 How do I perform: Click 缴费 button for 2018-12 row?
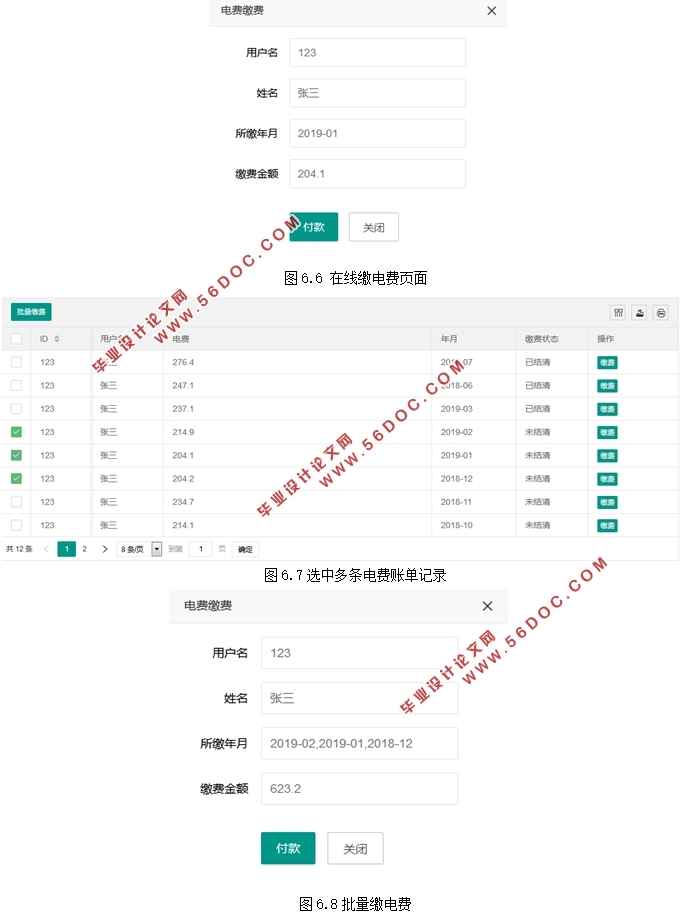(607, 479)
